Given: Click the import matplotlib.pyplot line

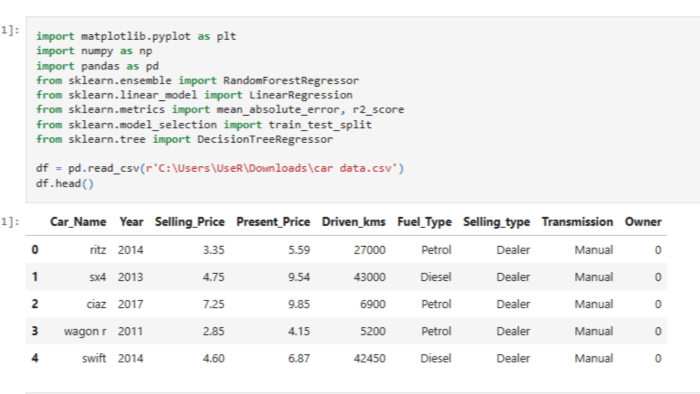Looking at the screenshot, I should [x=136, y=36].
